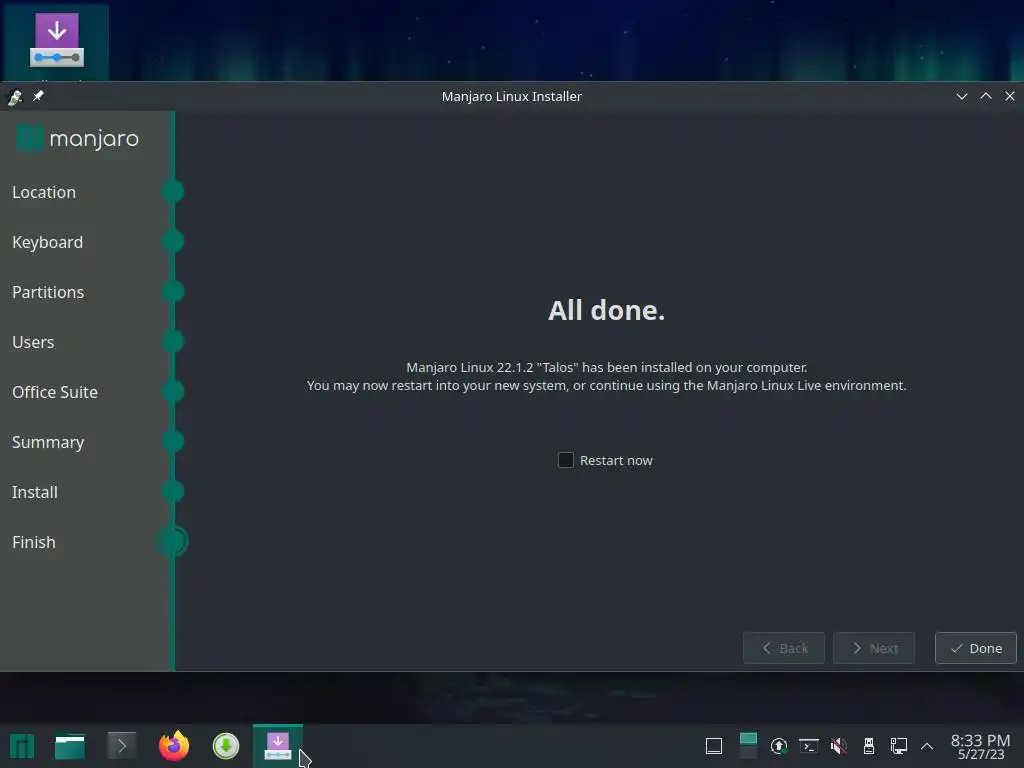Viewport: 1024px width, 768px height.
Task: Click the clock showing 8:33 PM
Action: (x=980, y=746)
